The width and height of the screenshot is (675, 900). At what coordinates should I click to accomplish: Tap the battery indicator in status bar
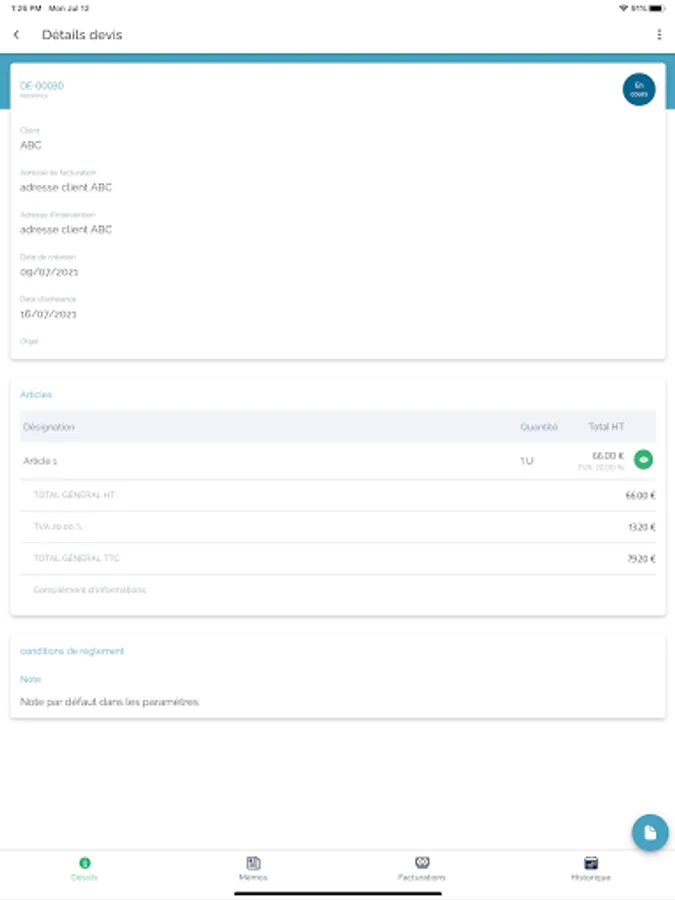(x=656, y=8)
